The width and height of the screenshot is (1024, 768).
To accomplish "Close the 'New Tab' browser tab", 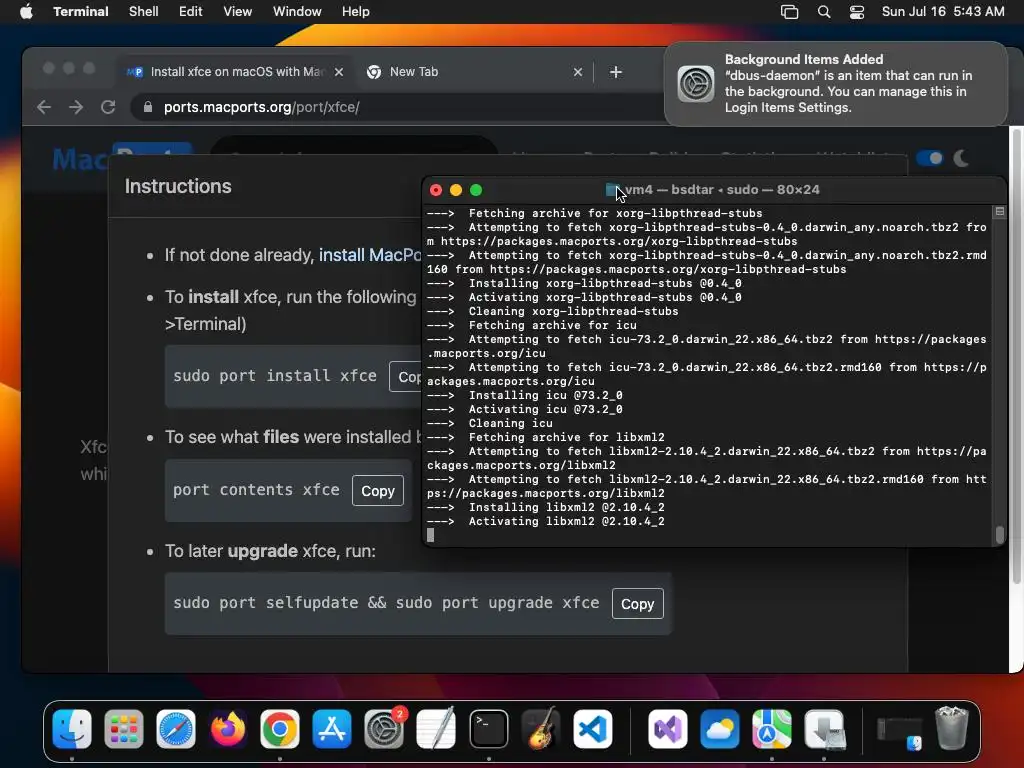I will tap(578, 72).
